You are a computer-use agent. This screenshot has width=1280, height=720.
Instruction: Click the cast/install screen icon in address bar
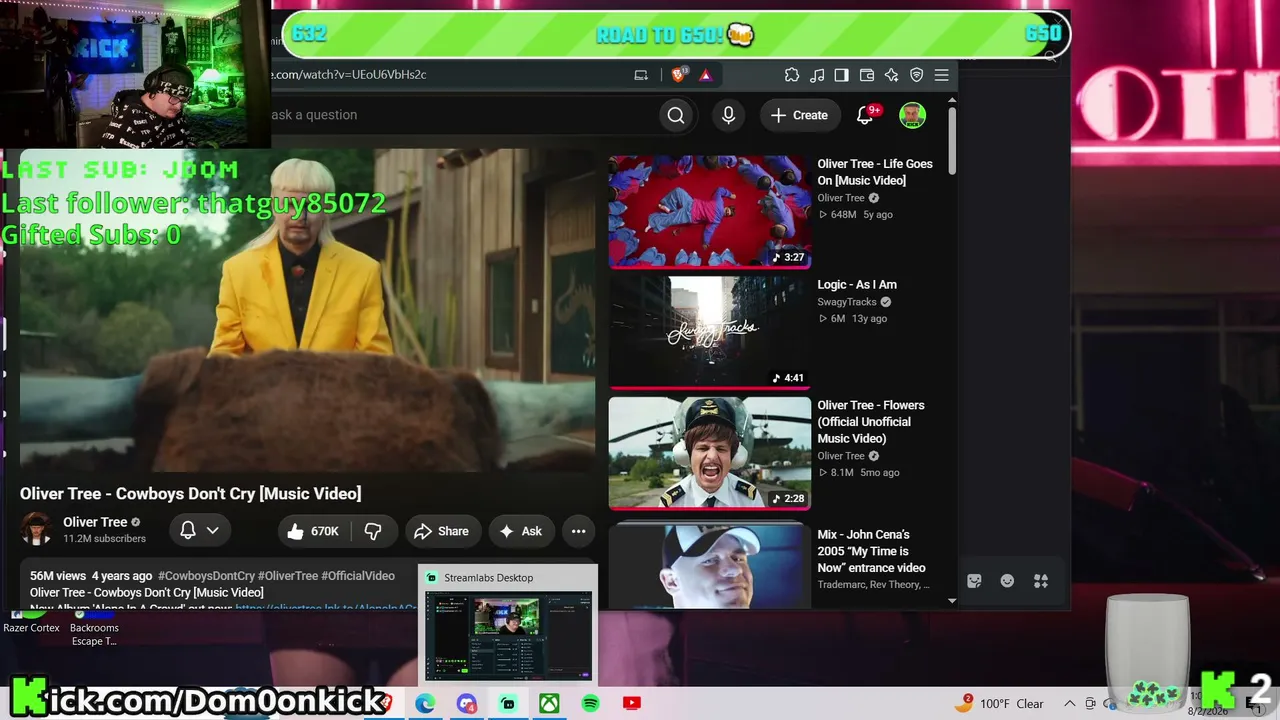[x=641, y=75]
